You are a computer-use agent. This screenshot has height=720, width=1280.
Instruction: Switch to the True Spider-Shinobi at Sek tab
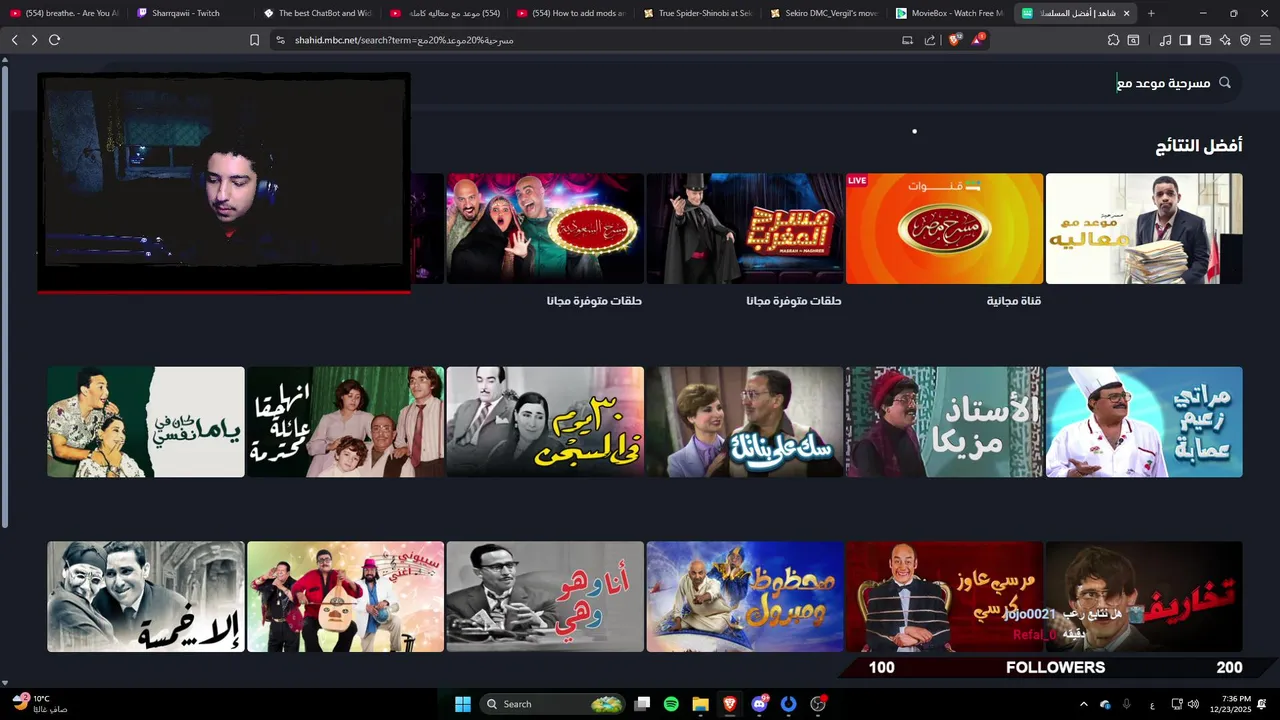(697, 13)
